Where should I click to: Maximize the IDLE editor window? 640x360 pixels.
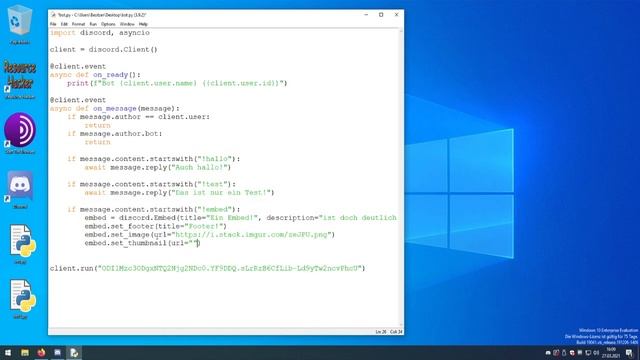click(381, 15)
